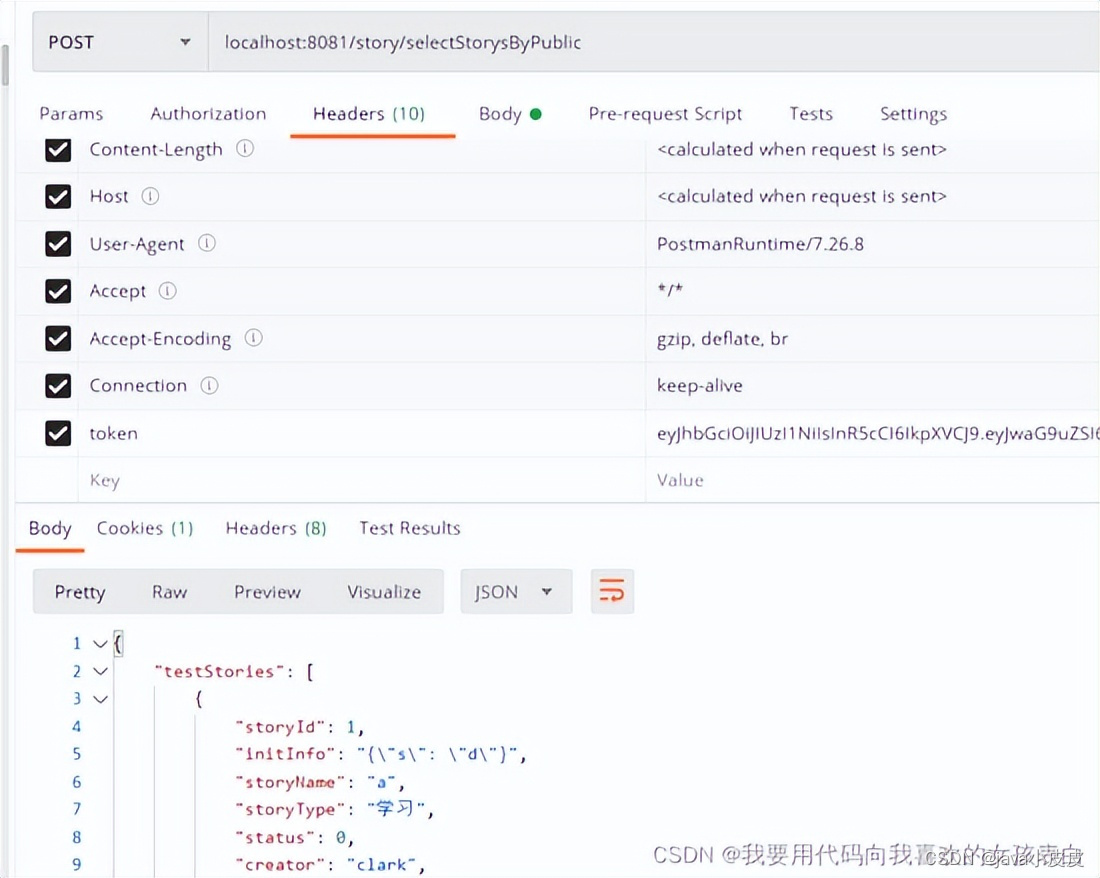Uncheck the Host header checkbox

[x=58, y=196]
